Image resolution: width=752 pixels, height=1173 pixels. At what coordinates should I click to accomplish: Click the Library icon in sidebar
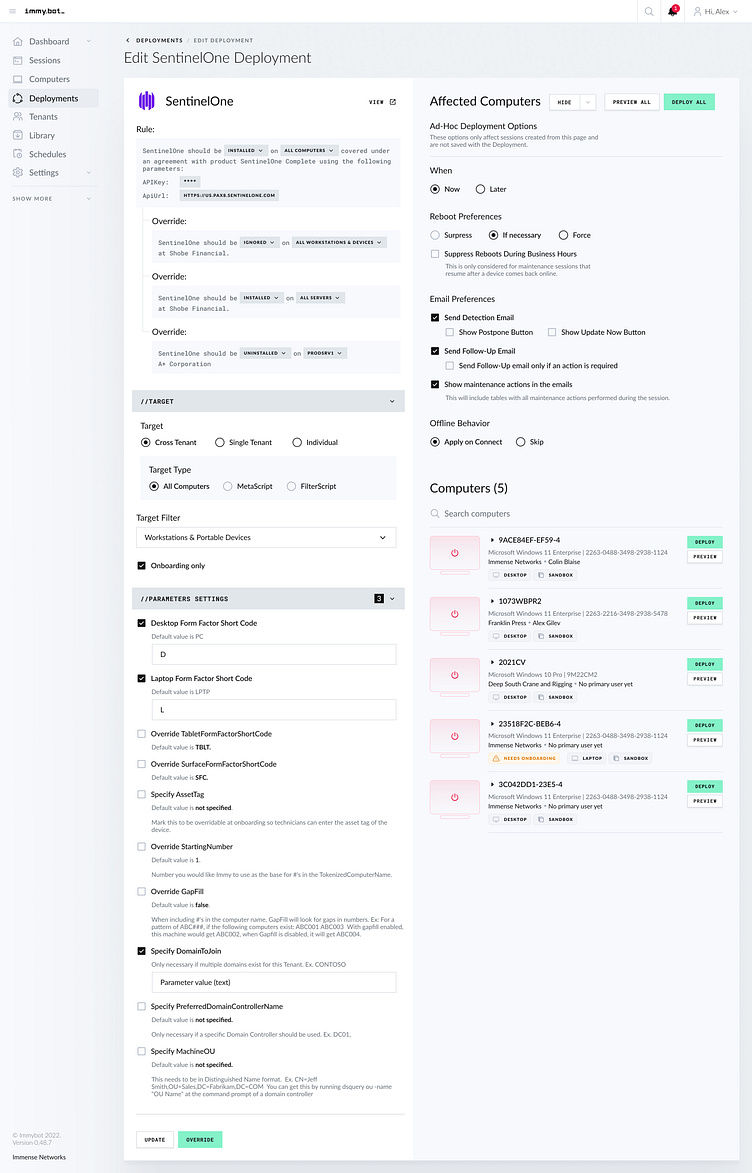(x=18, y=136)
